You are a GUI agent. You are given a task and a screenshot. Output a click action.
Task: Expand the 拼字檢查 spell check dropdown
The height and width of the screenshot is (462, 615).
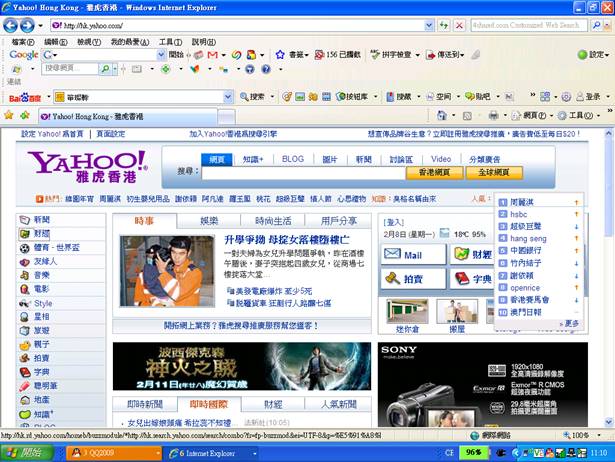pos(417,55)
